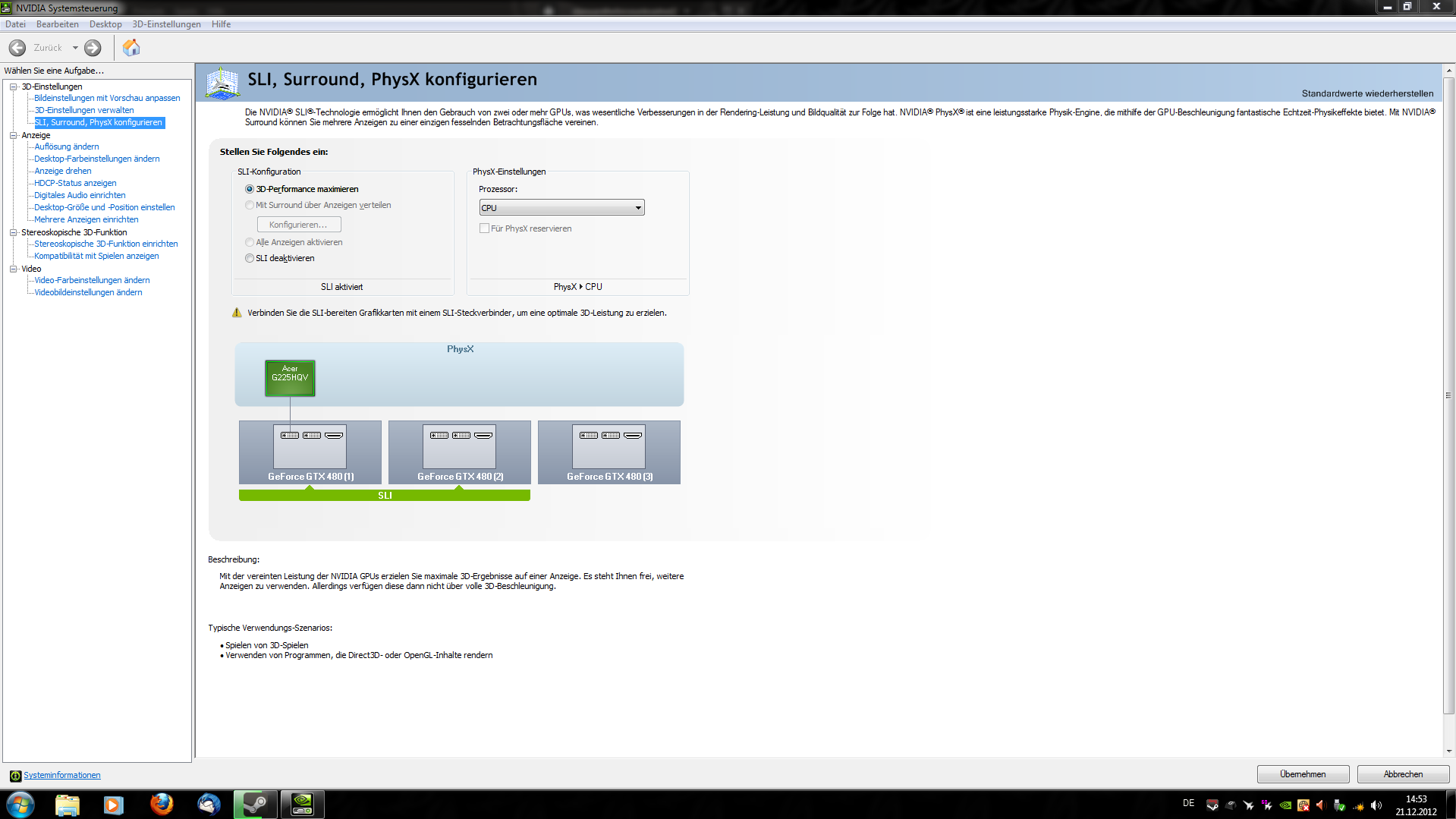This screenshot has height=819, width=1456.
Task: Click the SLI Surround PhysX header icon
Action: [x=223, y=83]
